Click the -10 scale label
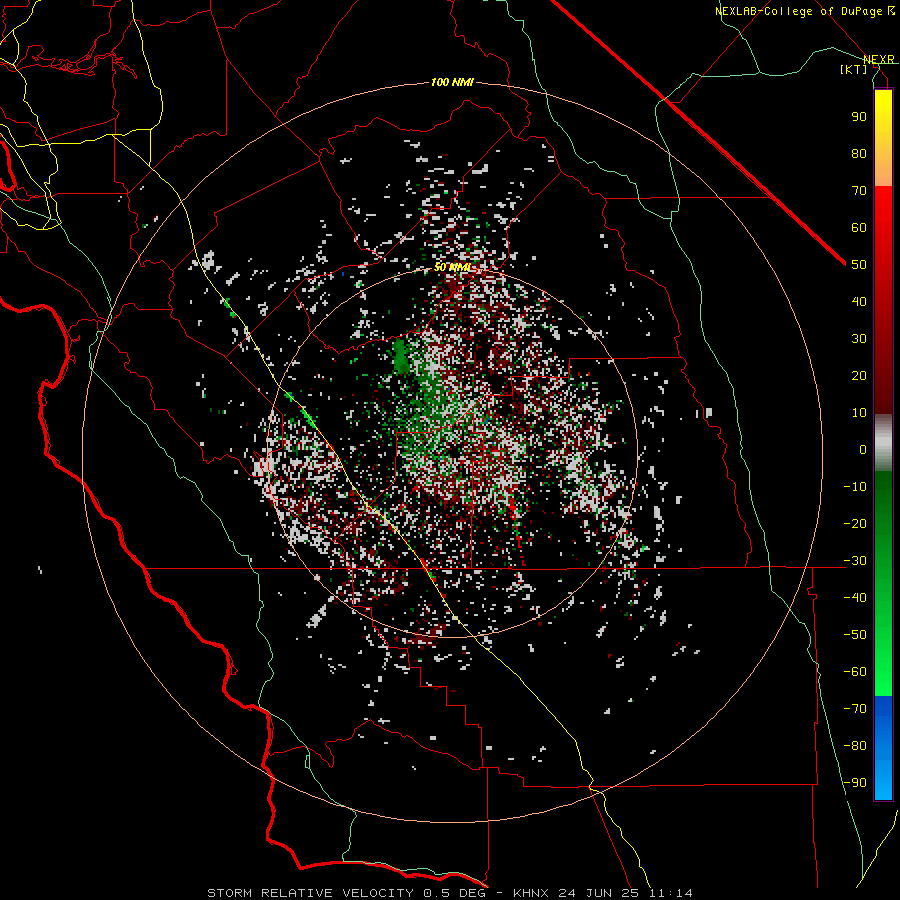 click(x=855, y=487)
